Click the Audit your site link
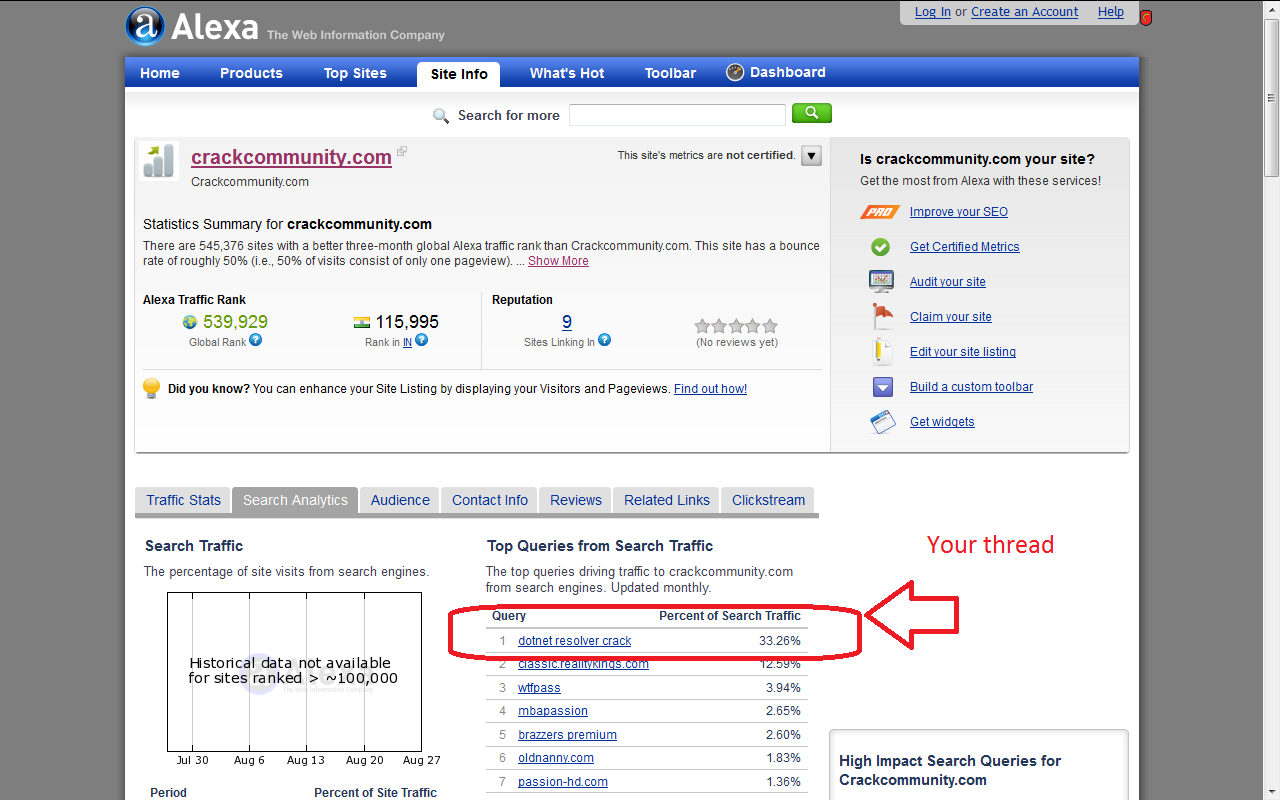The image size is (1280, 800). click(948, 282)
